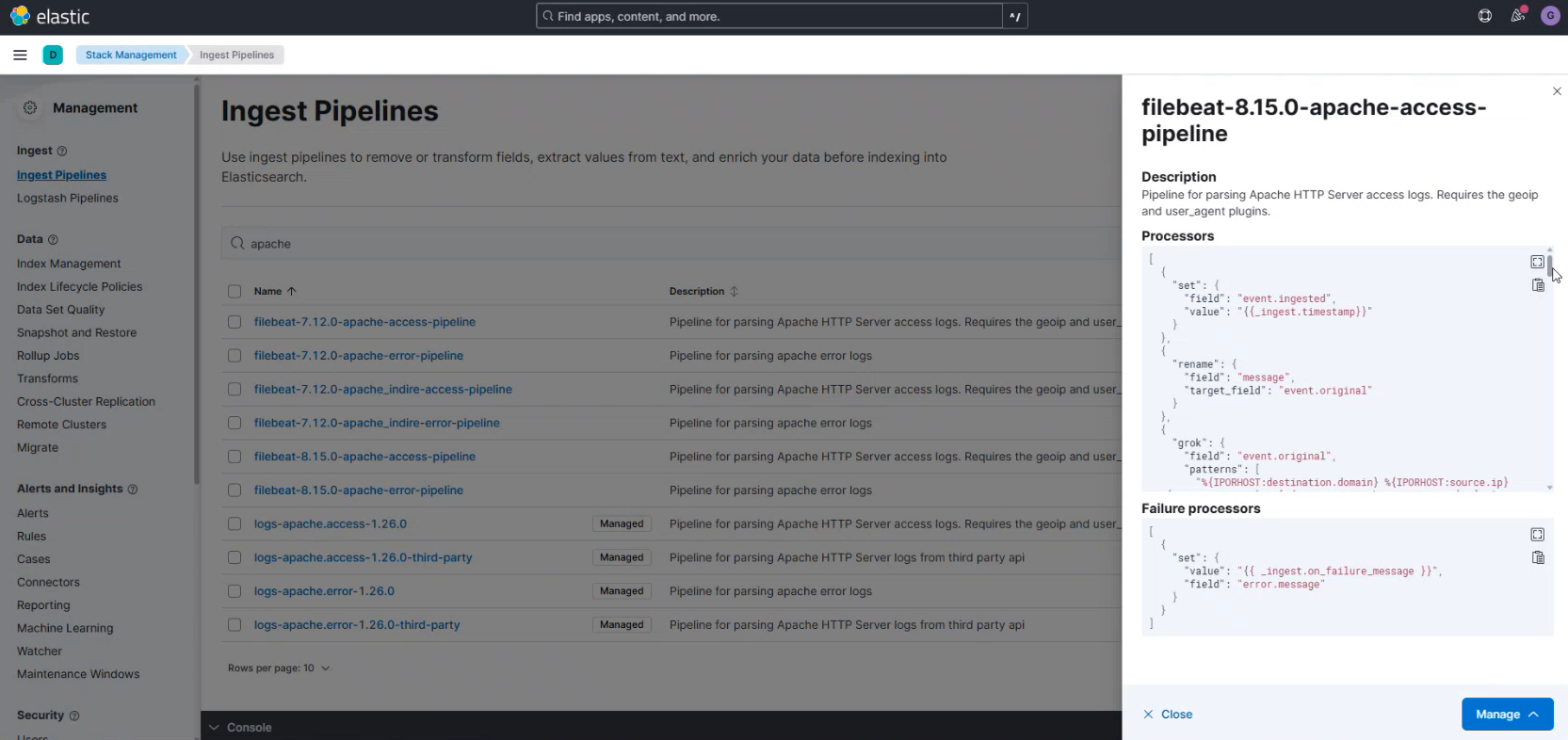The height and width of the screenshot is (740, 1568).
Task: Toggle the select-all pipelines checkbox
Action: click(x=234, y=292)
